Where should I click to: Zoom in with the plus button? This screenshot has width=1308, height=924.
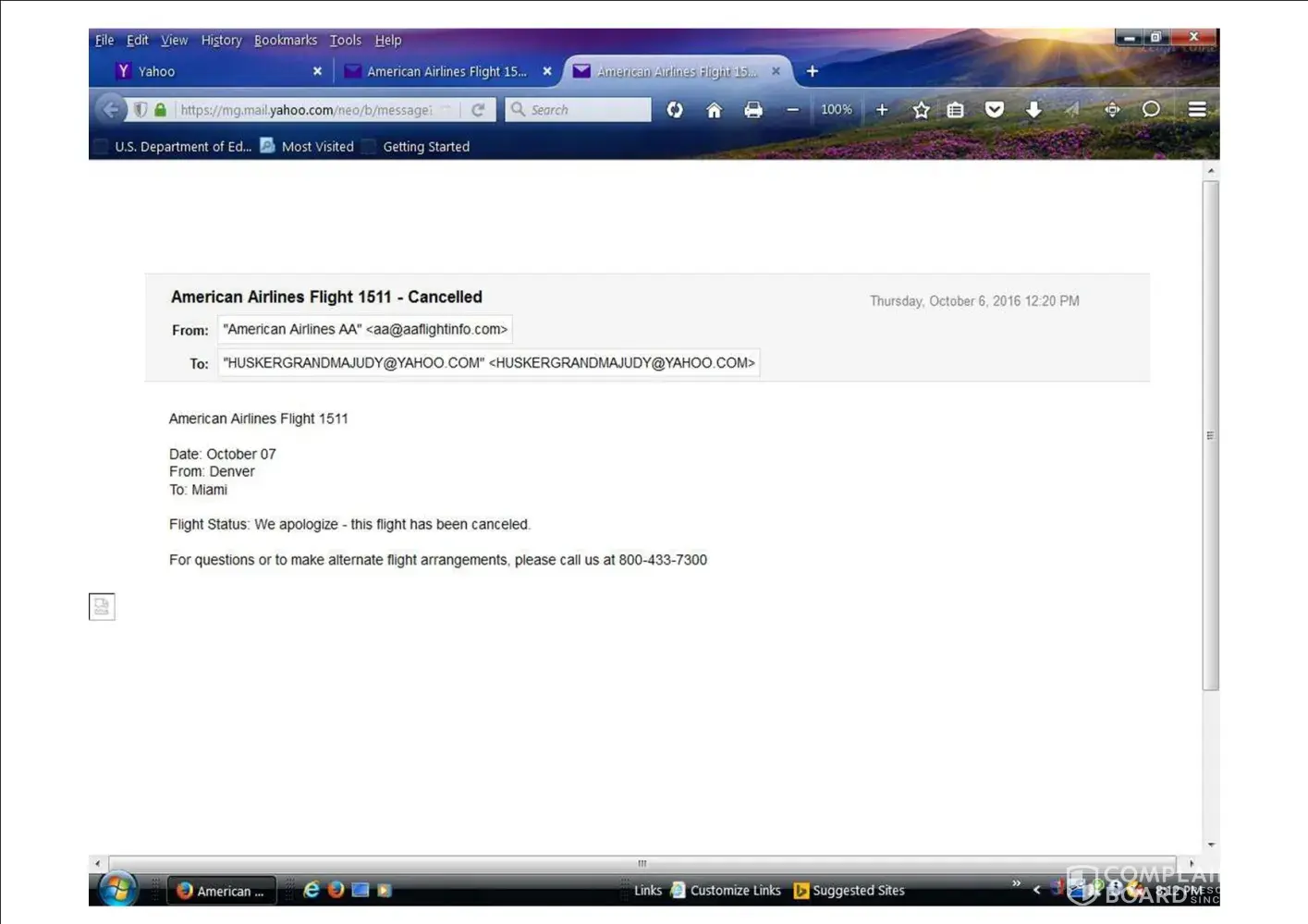(882, 110)
